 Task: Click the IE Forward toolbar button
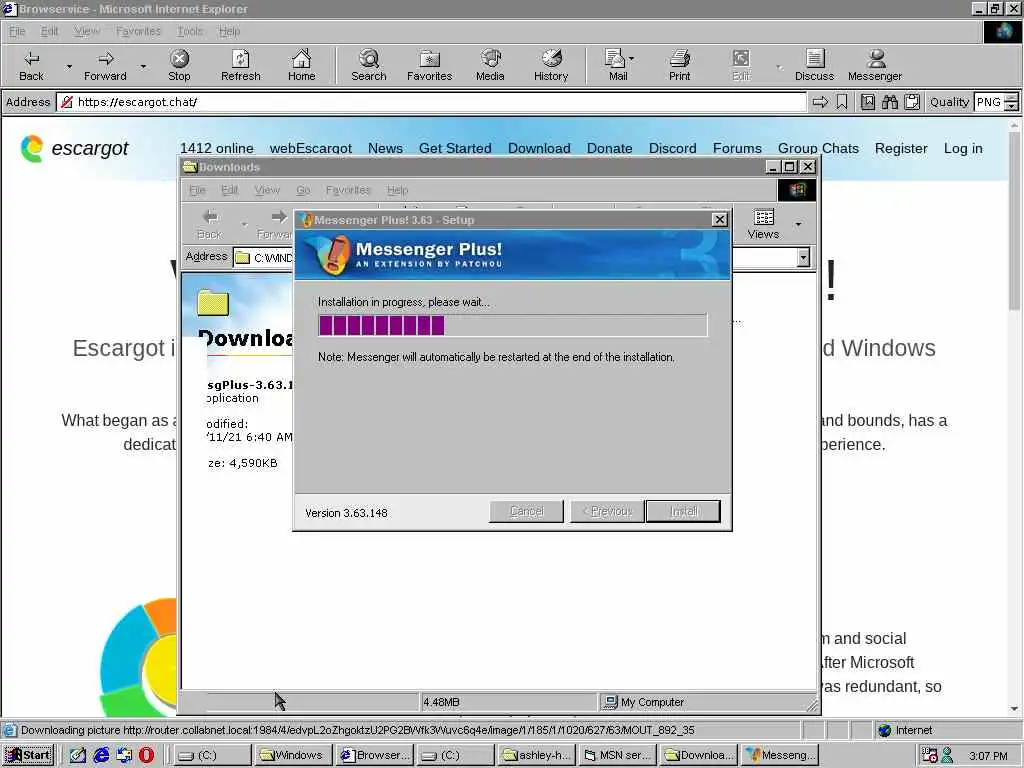click(x=105, y=65)
